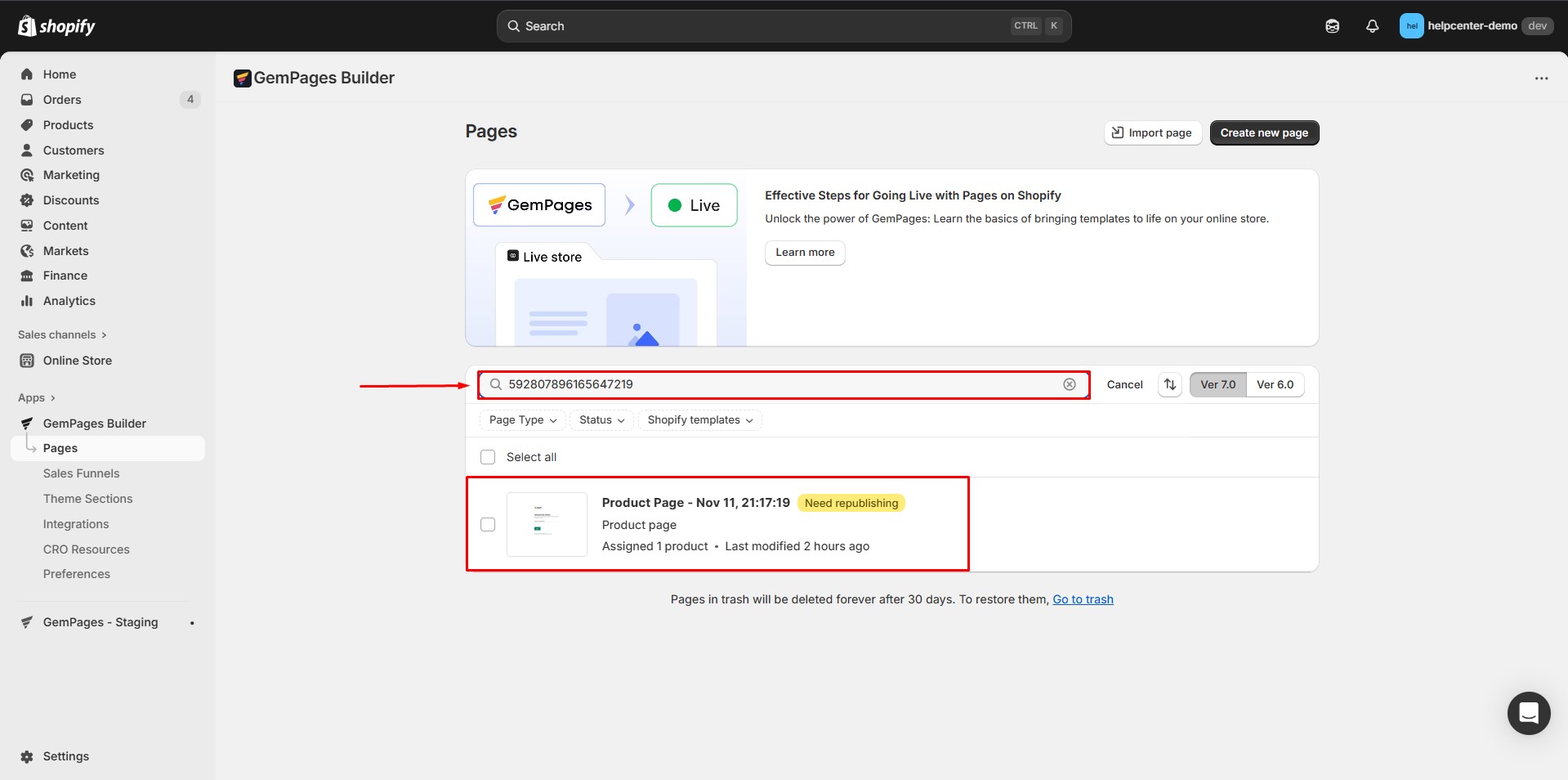Select the Ver 7.0 tab
The image size is (1568, 780).
[x=1217, y=384]
